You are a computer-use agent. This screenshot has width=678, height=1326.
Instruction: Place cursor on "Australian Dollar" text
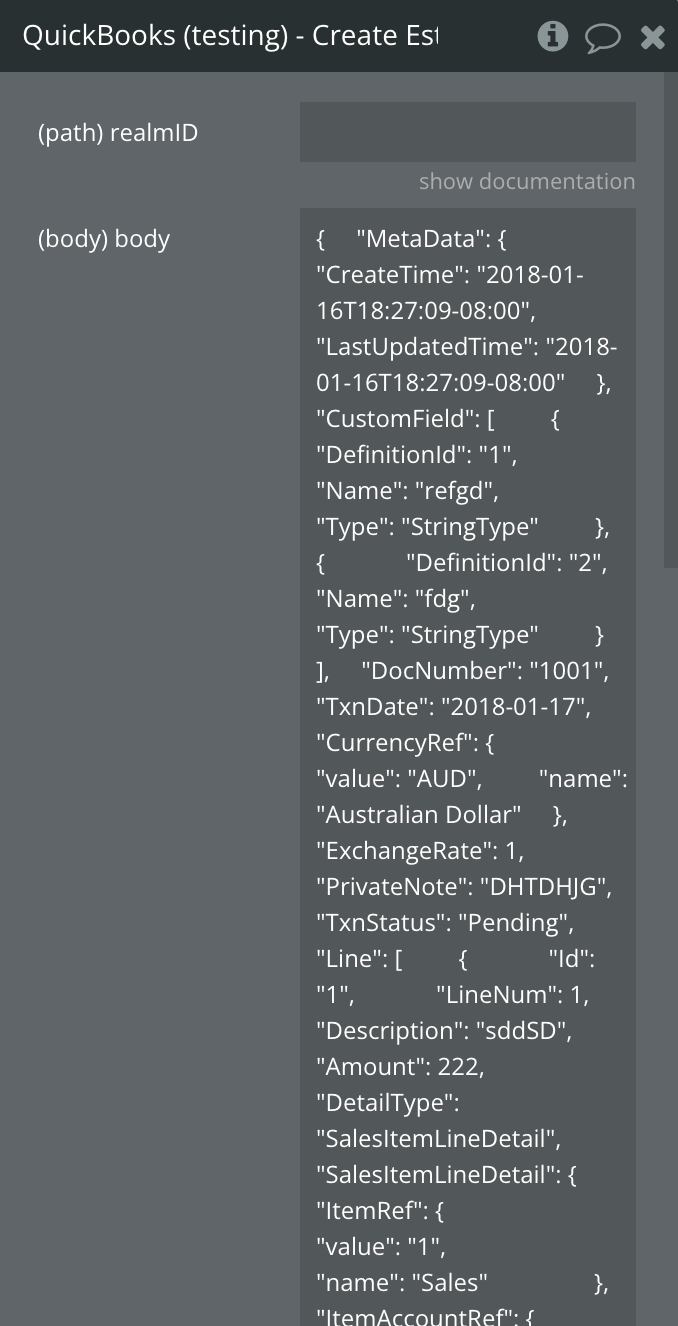(x=419, y=815)
